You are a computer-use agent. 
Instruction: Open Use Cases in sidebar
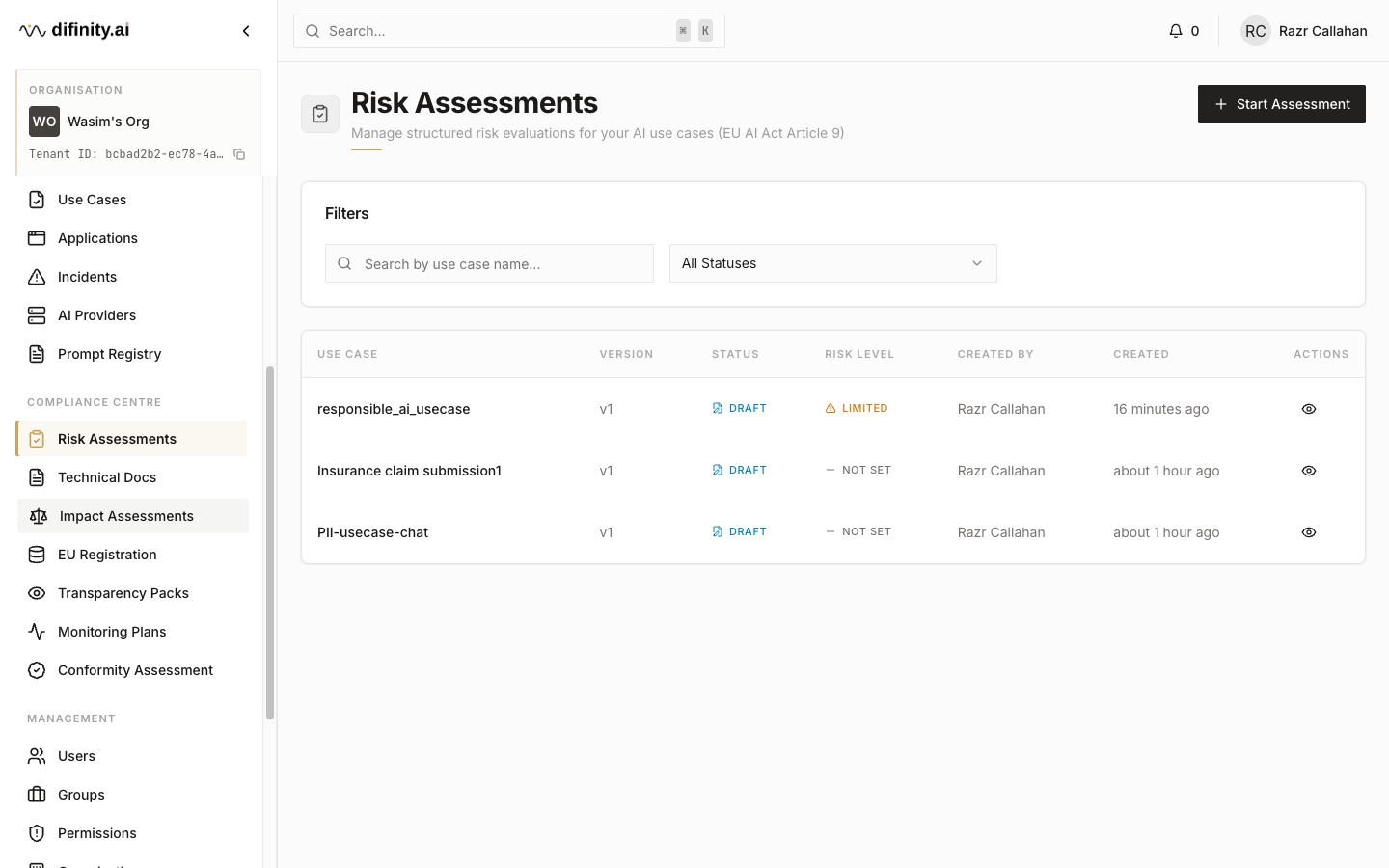click(x=132, y=200)
